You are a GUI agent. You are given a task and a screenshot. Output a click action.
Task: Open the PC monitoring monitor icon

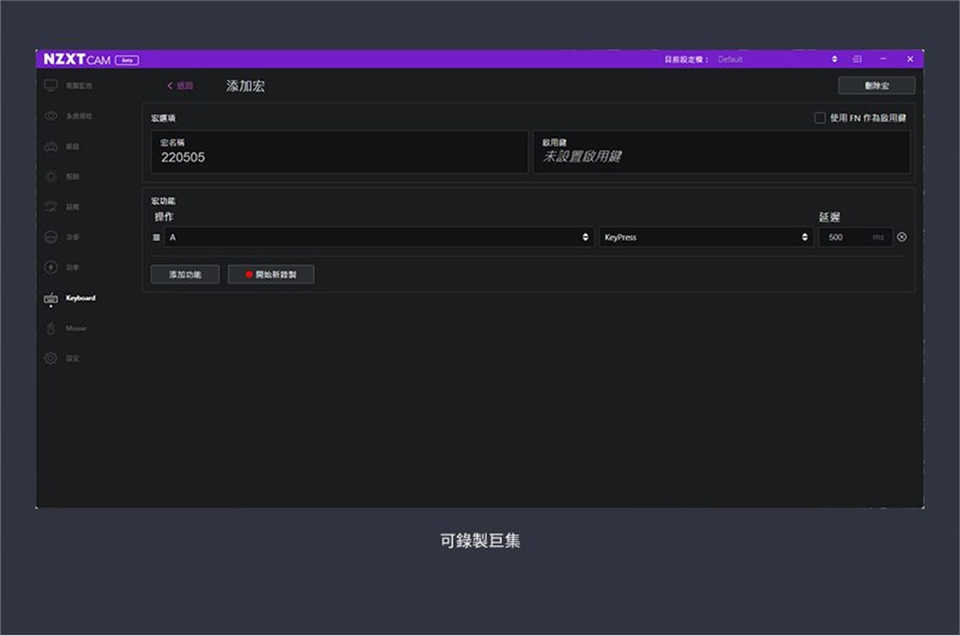pos(51,86)
